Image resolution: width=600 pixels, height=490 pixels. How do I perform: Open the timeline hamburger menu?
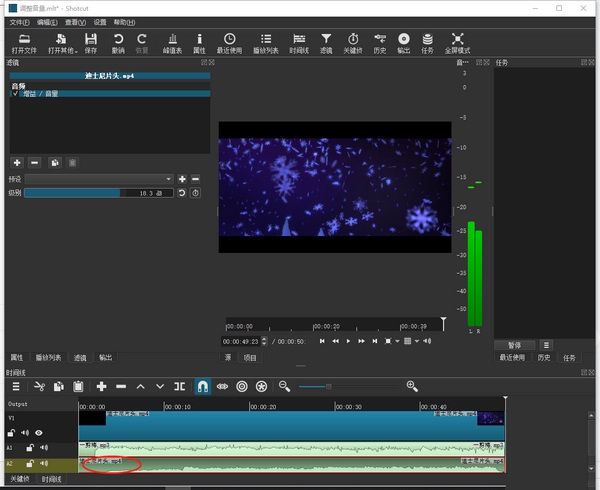16,386
